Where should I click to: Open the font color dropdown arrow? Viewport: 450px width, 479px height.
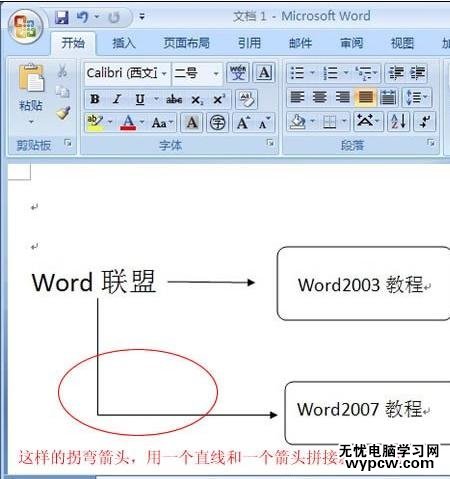tap(142, 122)
